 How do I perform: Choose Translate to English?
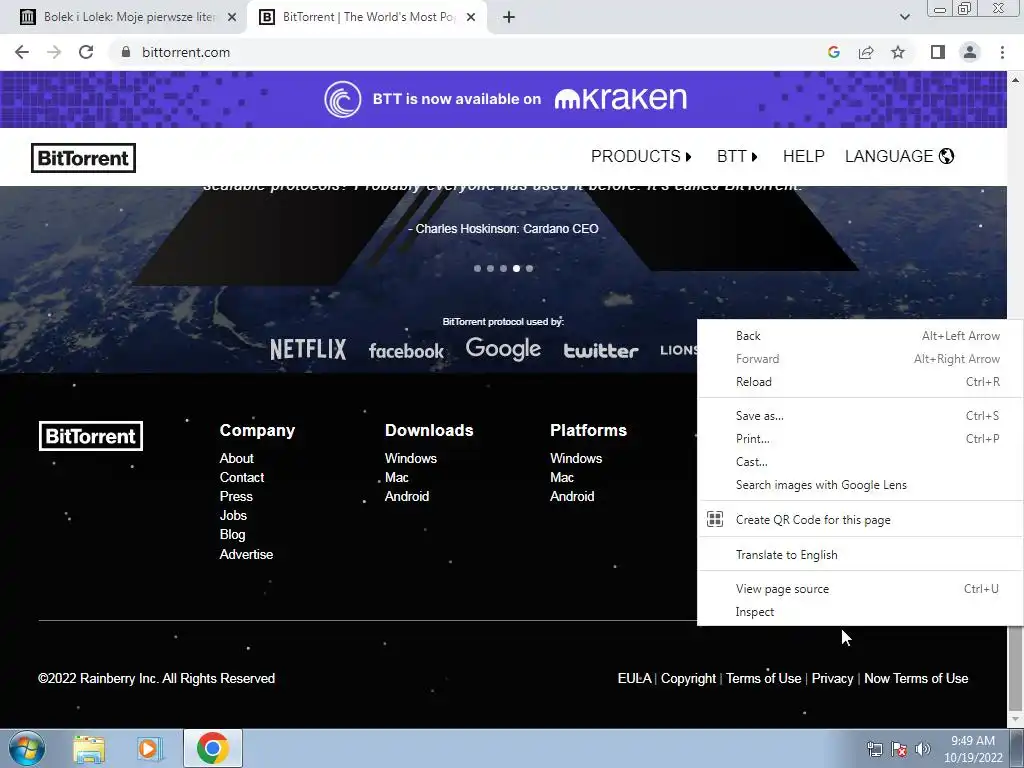pyautogui.click(x=861, y=554)
